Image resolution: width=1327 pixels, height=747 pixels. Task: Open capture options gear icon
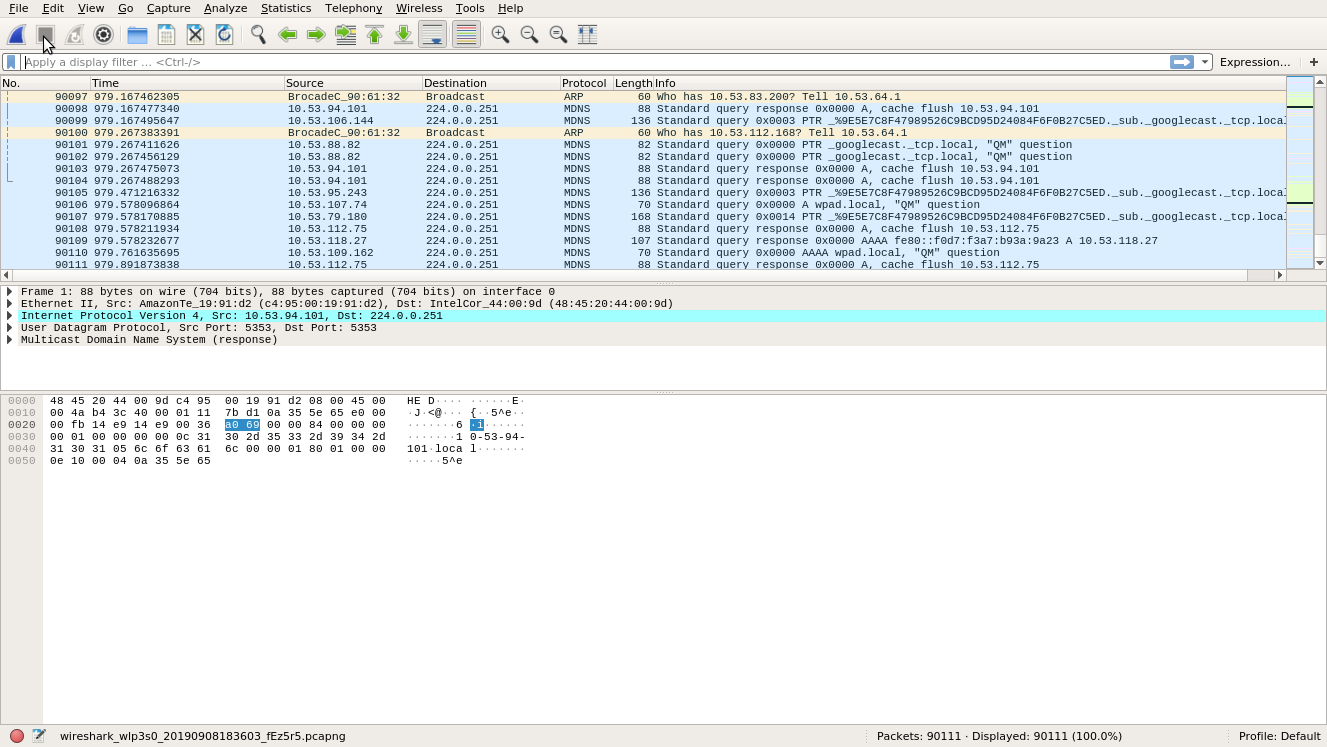(x=103, y=34)
